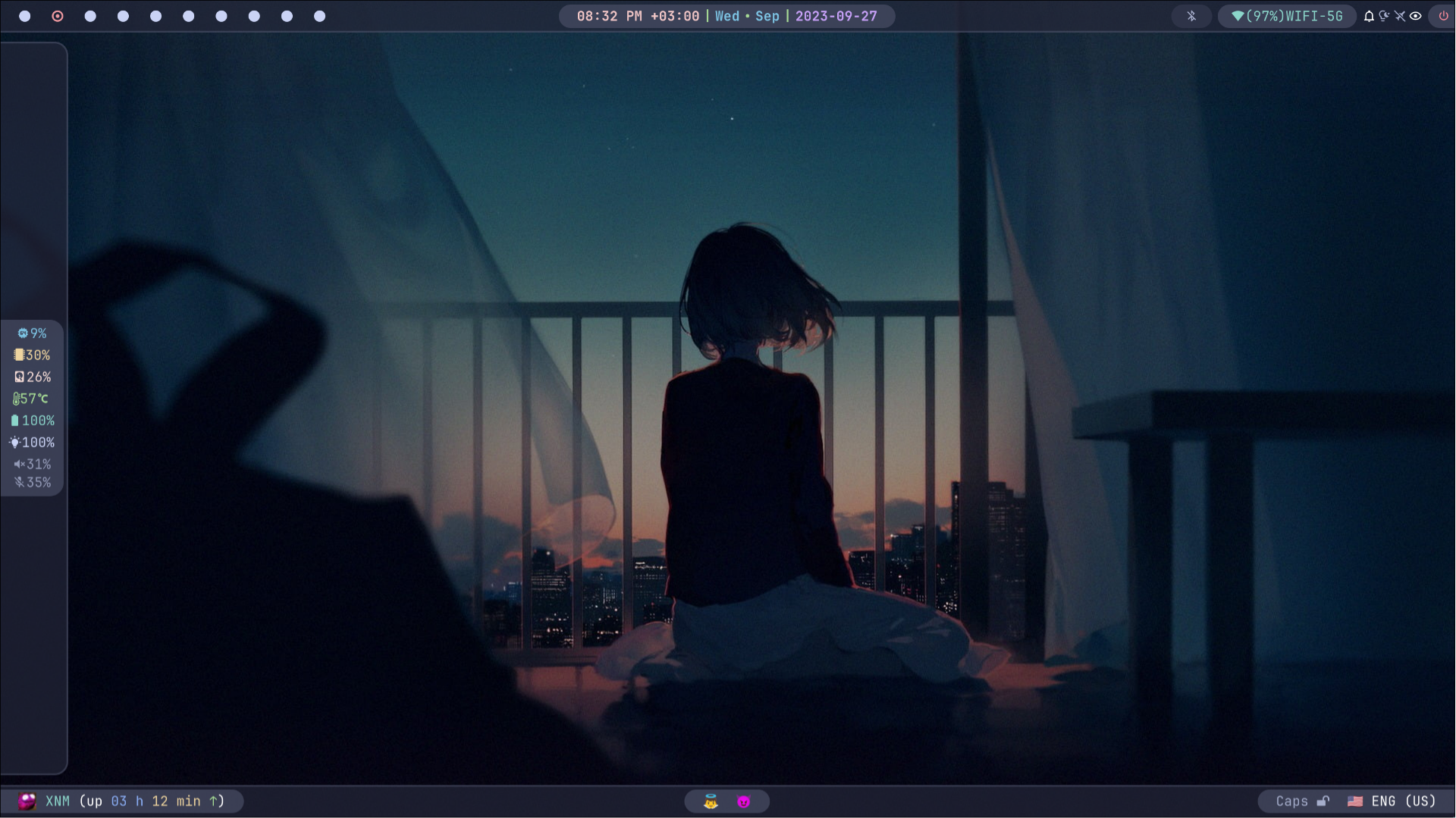Click the purple devil emoji icon

744,801
